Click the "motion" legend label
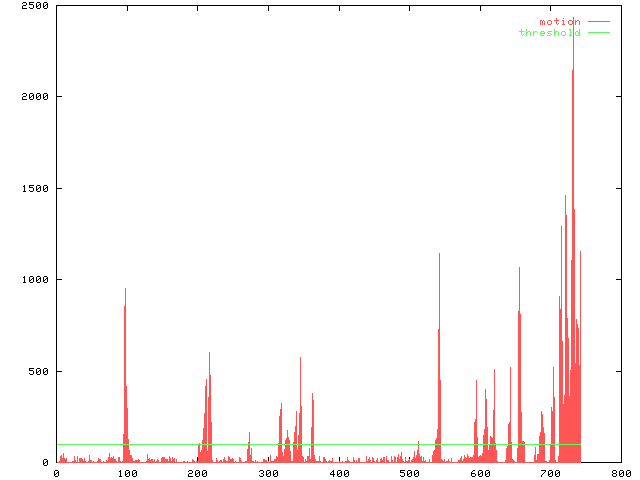Viewport: 640px width, 480px height. coord(559,22)
